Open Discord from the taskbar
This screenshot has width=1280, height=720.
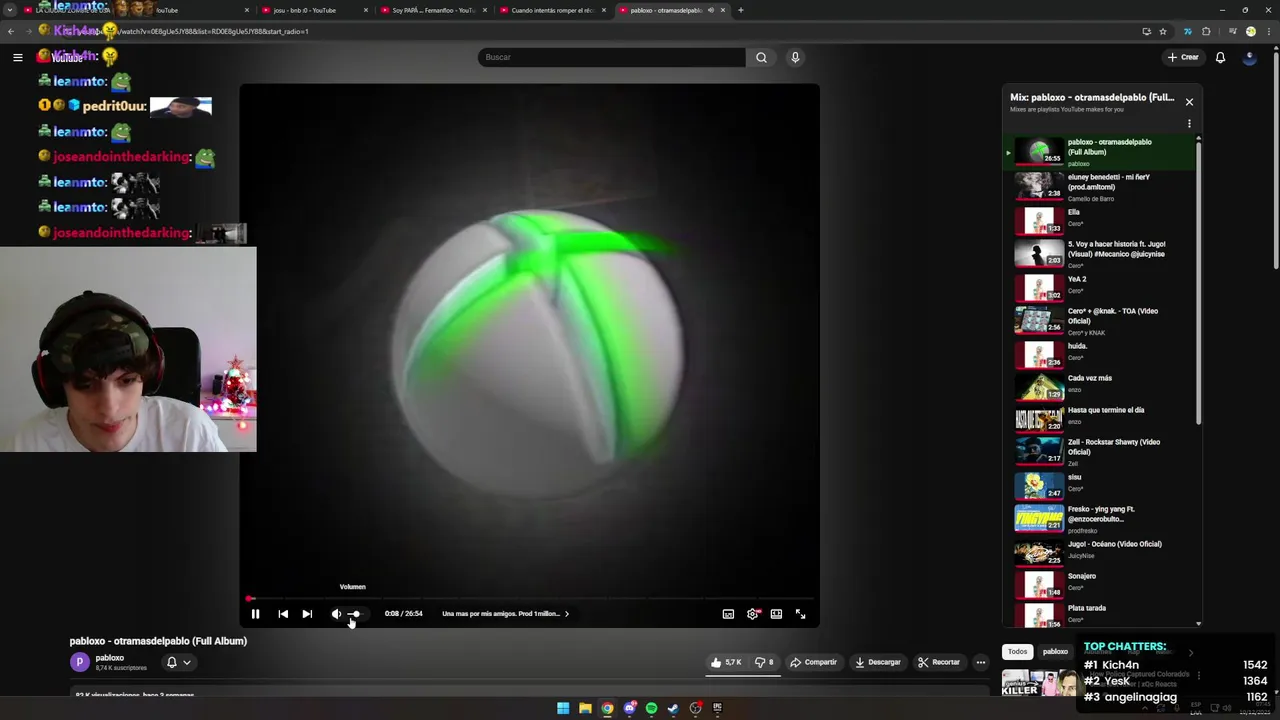point(629,708)
